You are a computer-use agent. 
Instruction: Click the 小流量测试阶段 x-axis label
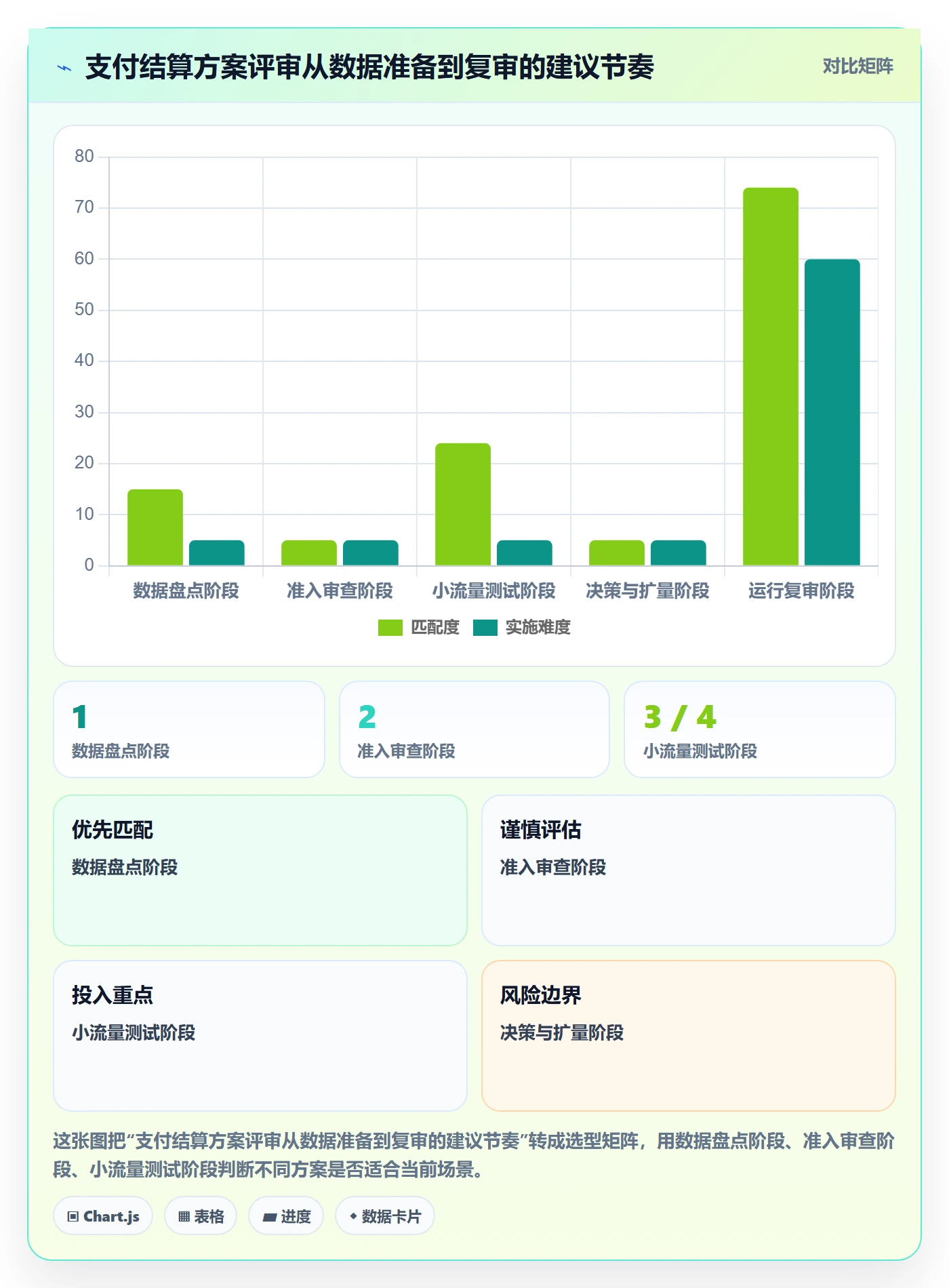(493, 591)
